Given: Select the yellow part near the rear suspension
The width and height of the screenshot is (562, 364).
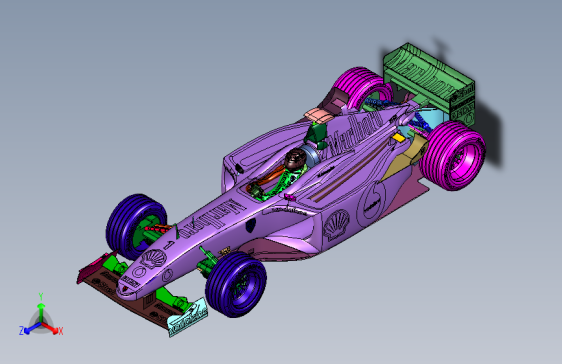Looking at the screenshot, I should pos(398,137).
